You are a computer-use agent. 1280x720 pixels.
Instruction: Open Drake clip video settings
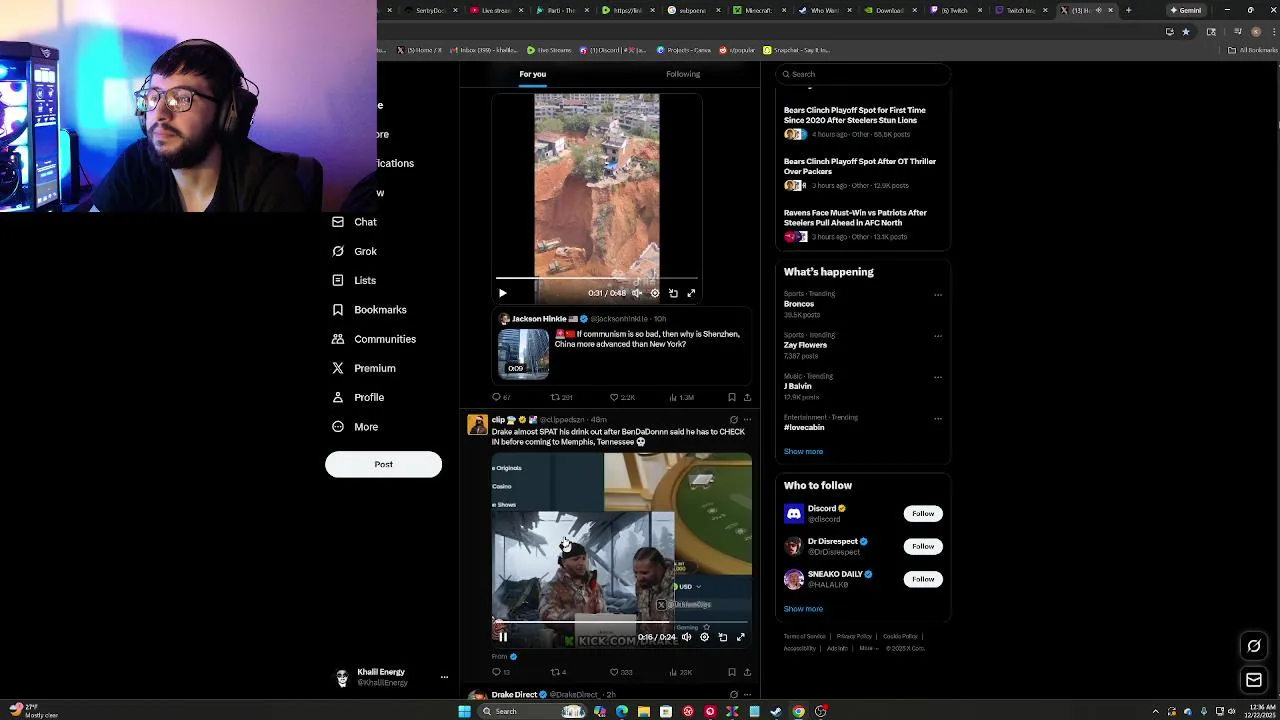[704, 637]
